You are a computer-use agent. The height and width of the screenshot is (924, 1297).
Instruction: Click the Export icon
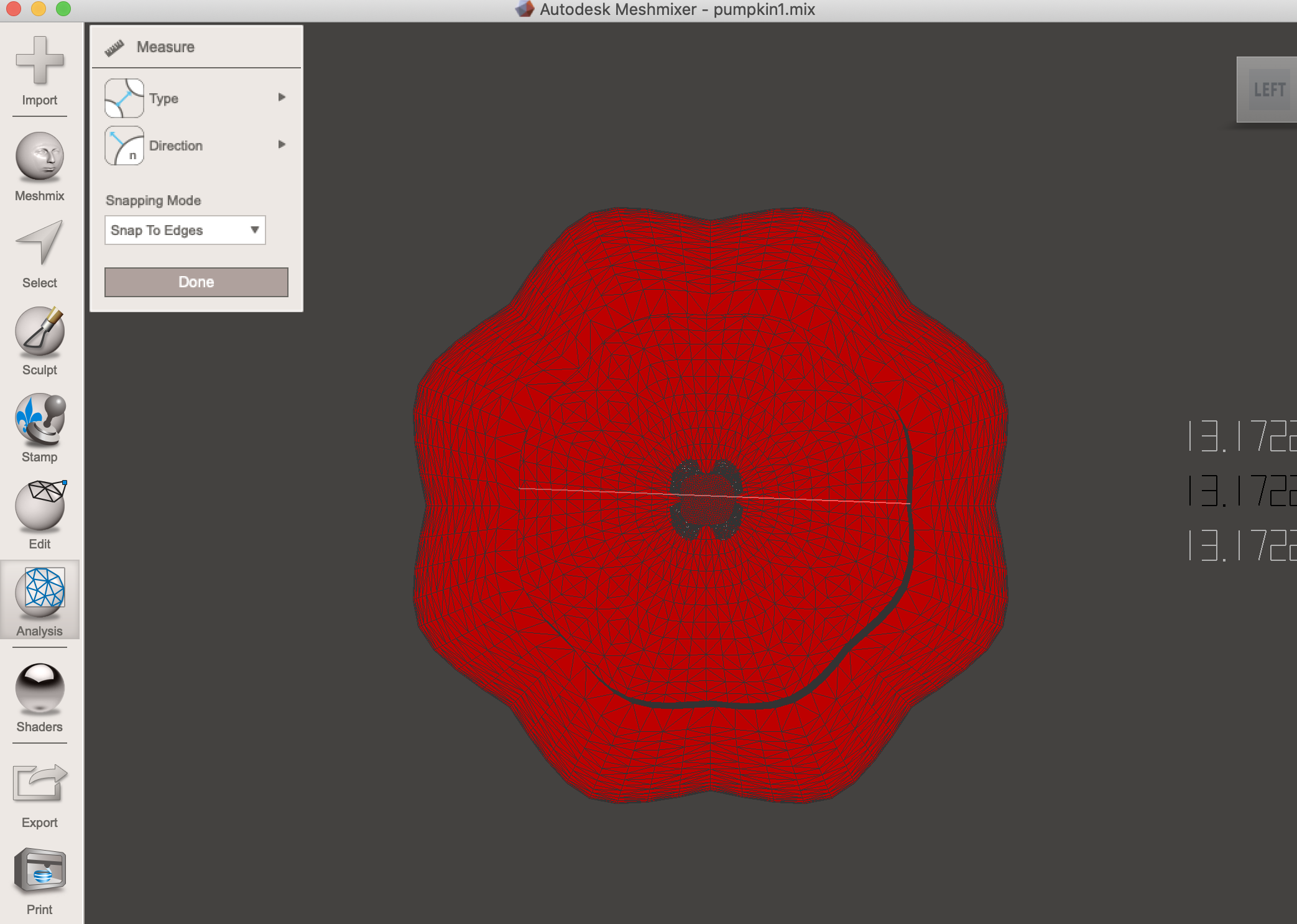pyautogui.click(x=39, y=783)
